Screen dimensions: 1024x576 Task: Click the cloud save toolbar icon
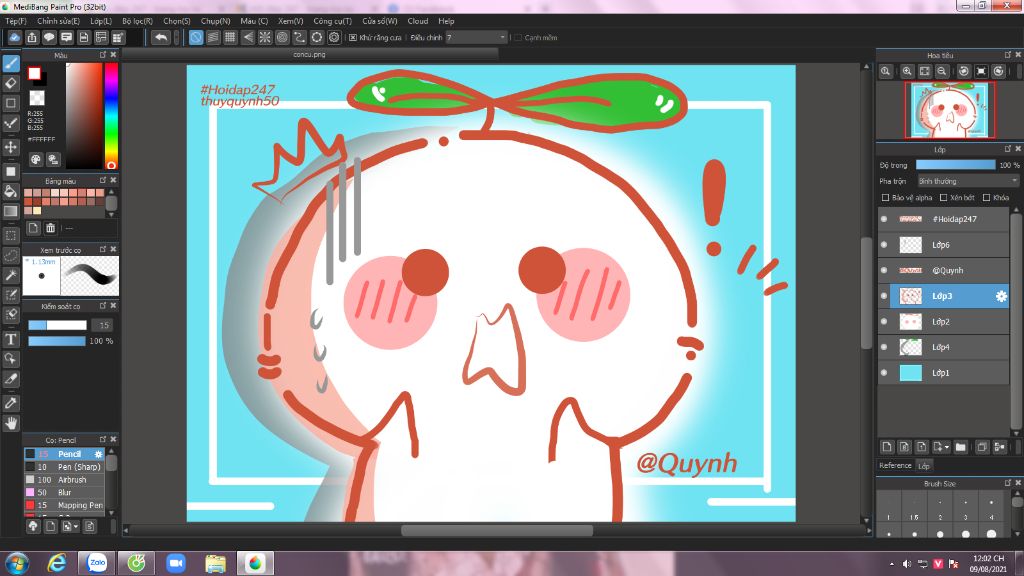pos(14,37)
